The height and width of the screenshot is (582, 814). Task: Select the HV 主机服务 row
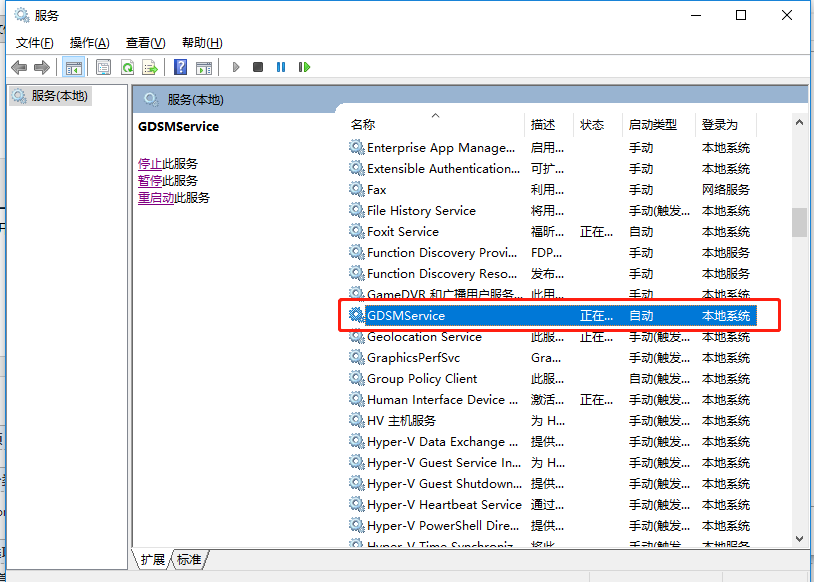tap(552, 420)
